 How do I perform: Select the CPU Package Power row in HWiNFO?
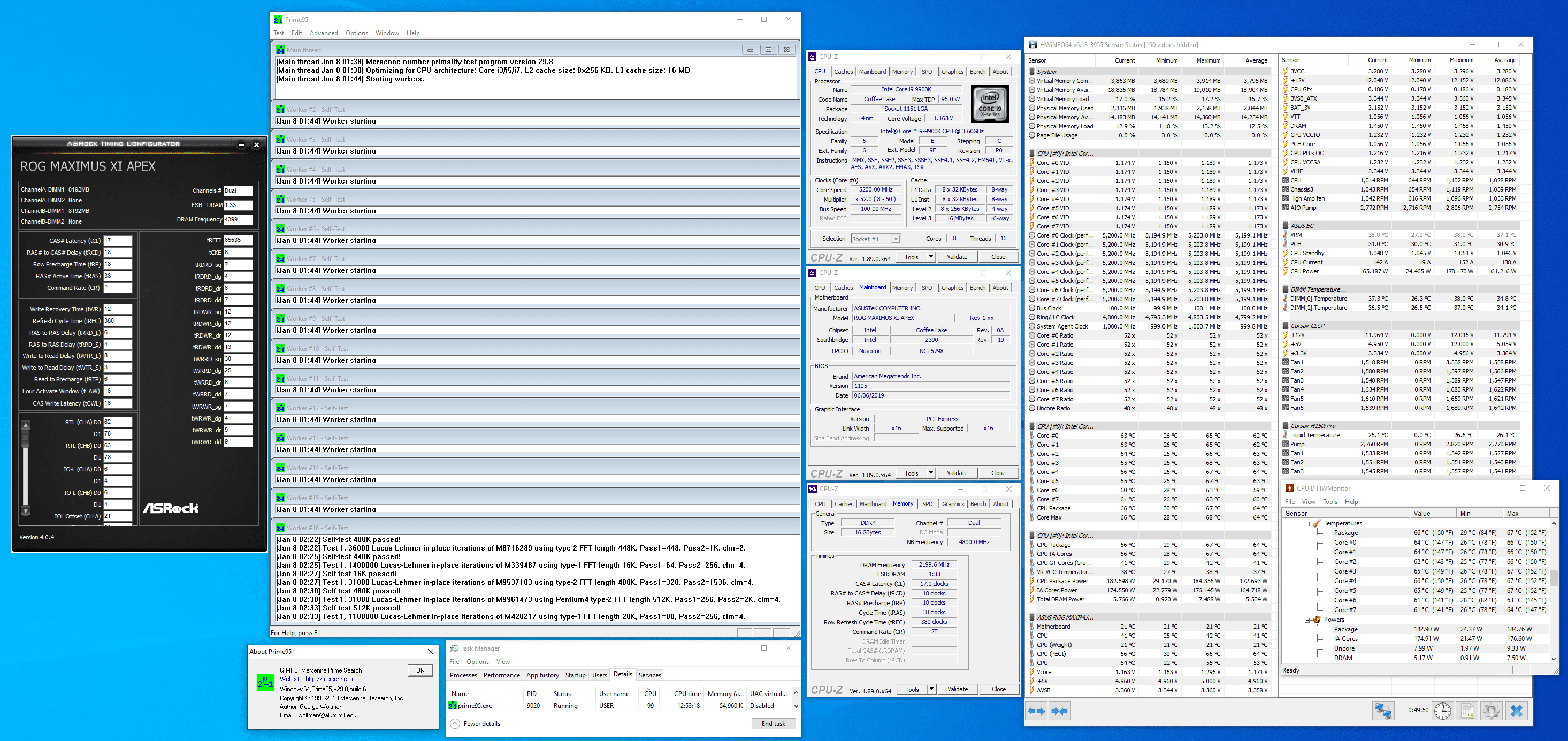click(1149, 582)
